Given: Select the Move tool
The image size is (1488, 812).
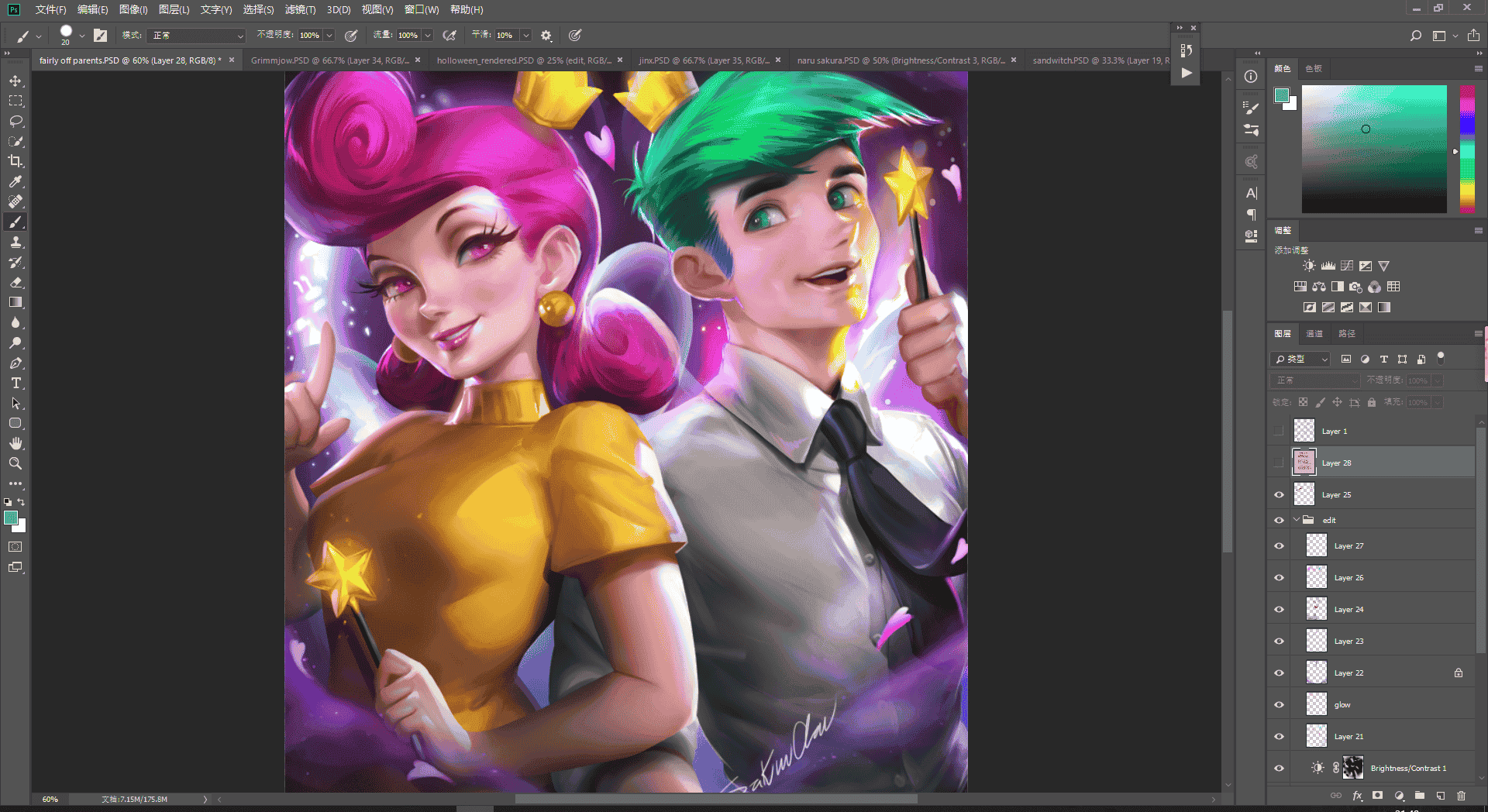Looking at the screenshot, I should point(15,81).
